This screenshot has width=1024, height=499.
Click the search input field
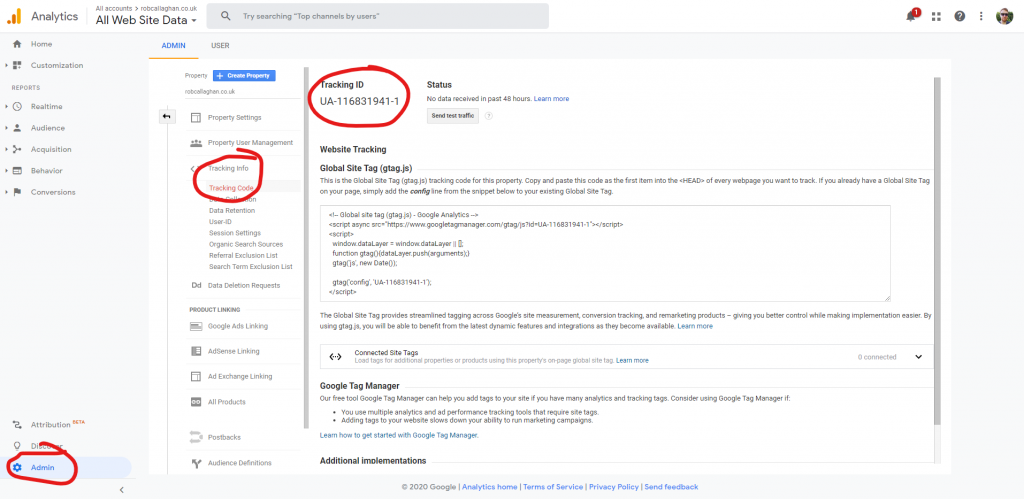point(377,16)
